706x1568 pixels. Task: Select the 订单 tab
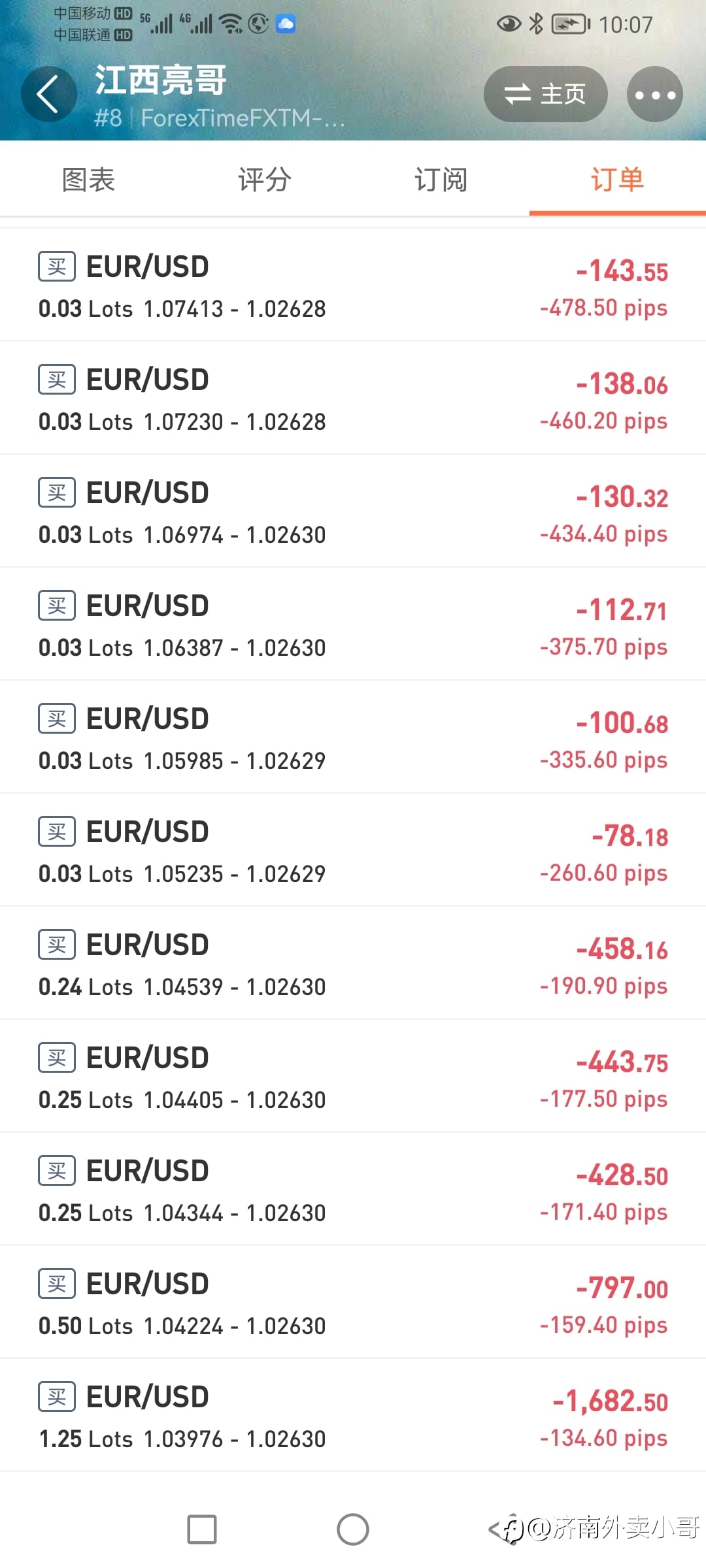(x=617, y=180)
